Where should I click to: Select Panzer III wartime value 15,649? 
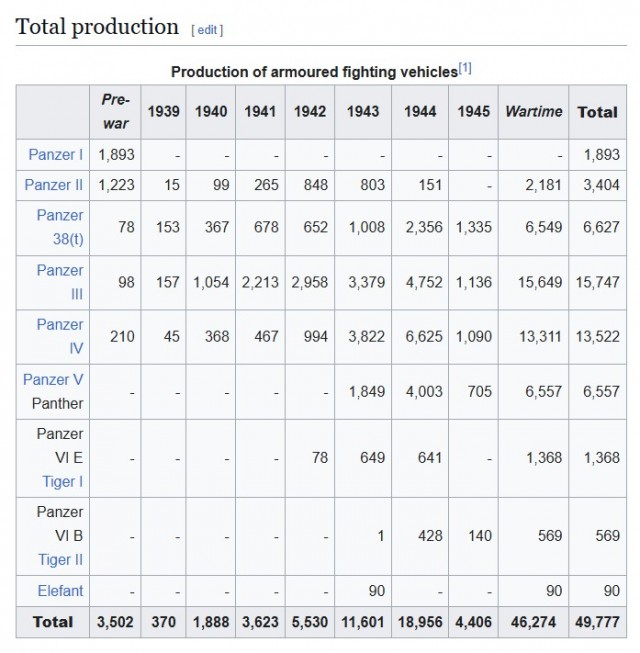click(540, 282)
